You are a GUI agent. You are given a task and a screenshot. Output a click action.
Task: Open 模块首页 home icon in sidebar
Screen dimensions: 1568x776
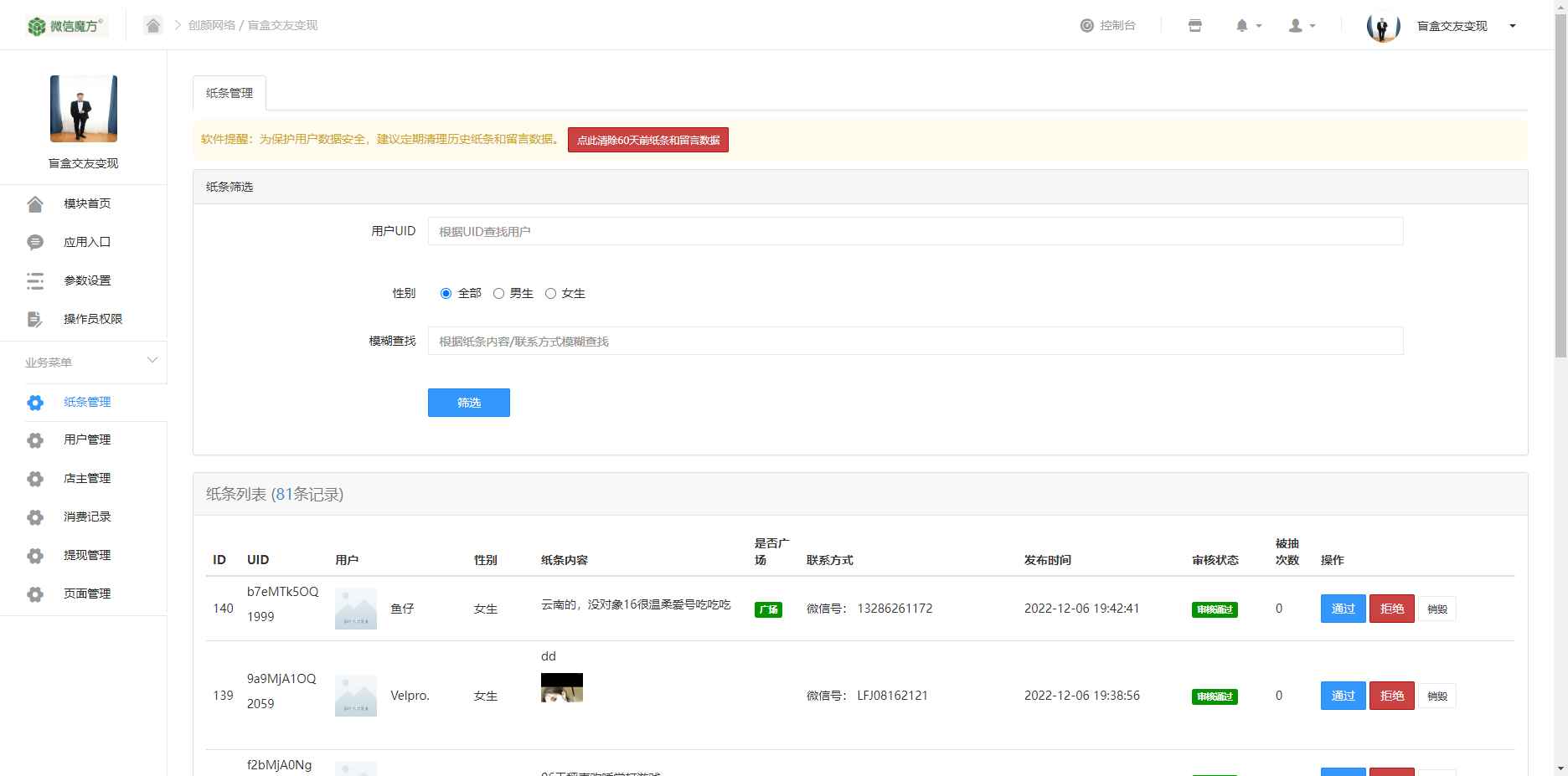point(34,203)
